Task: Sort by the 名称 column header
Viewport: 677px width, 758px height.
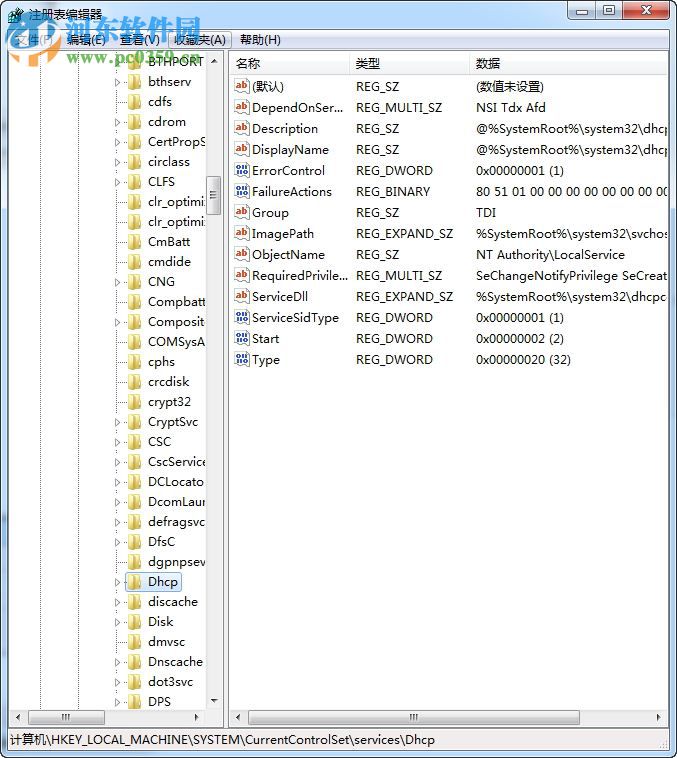Action: click(290, 63)
